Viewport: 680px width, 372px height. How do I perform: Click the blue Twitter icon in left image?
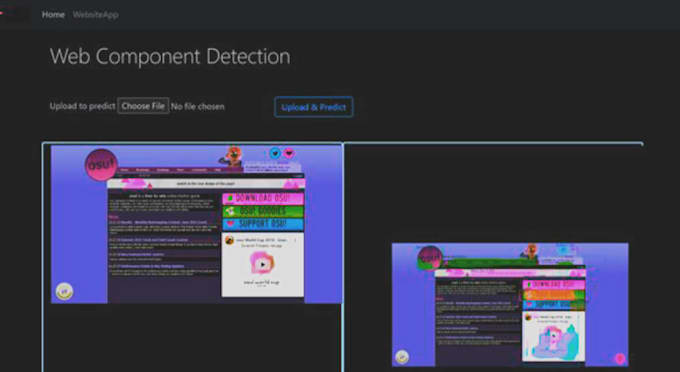pos(275,153)
